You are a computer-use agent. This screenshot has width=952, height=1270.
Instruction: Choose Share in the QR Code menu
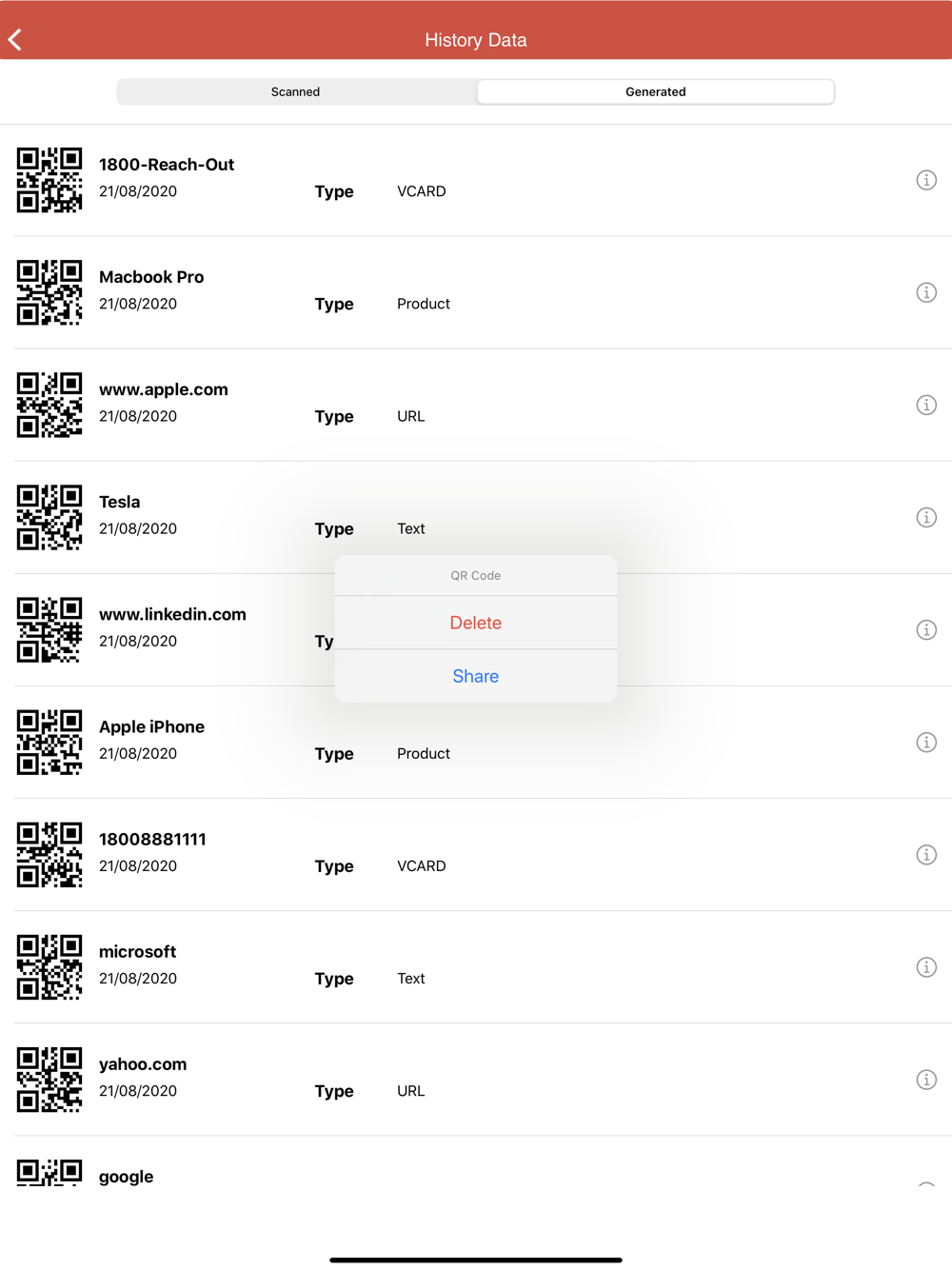point(476,676)
